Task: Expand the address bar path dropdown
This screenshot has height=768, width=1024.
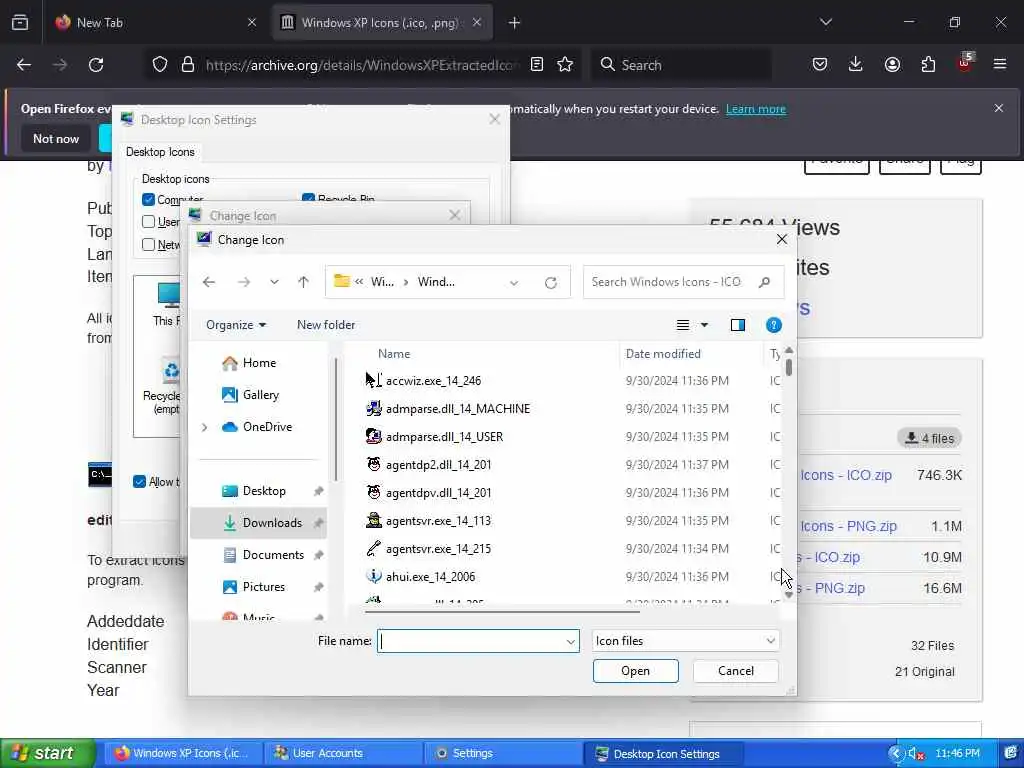Action: pos(514,282)
